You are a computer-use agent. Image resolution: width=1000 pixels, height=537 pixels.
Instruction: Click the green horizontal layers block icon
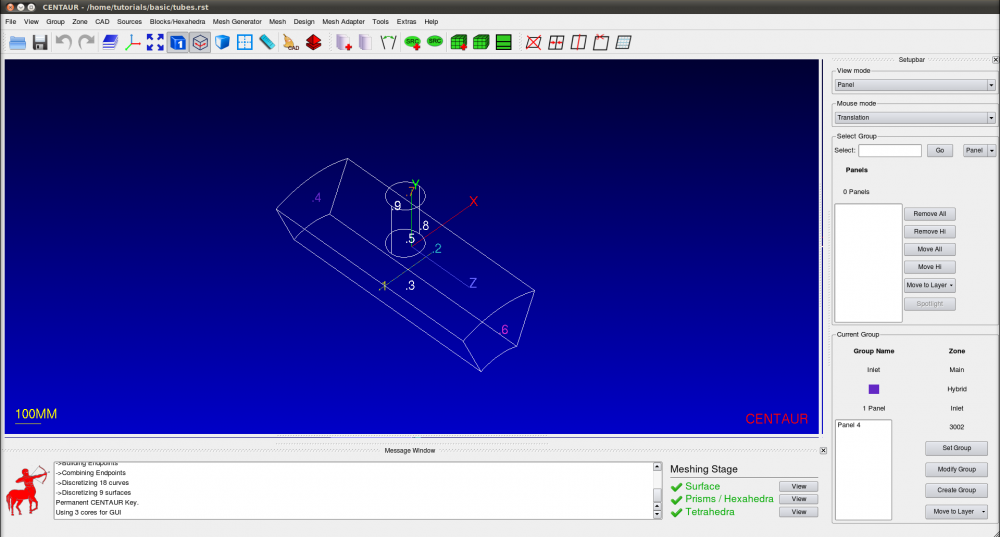(504, 43)
